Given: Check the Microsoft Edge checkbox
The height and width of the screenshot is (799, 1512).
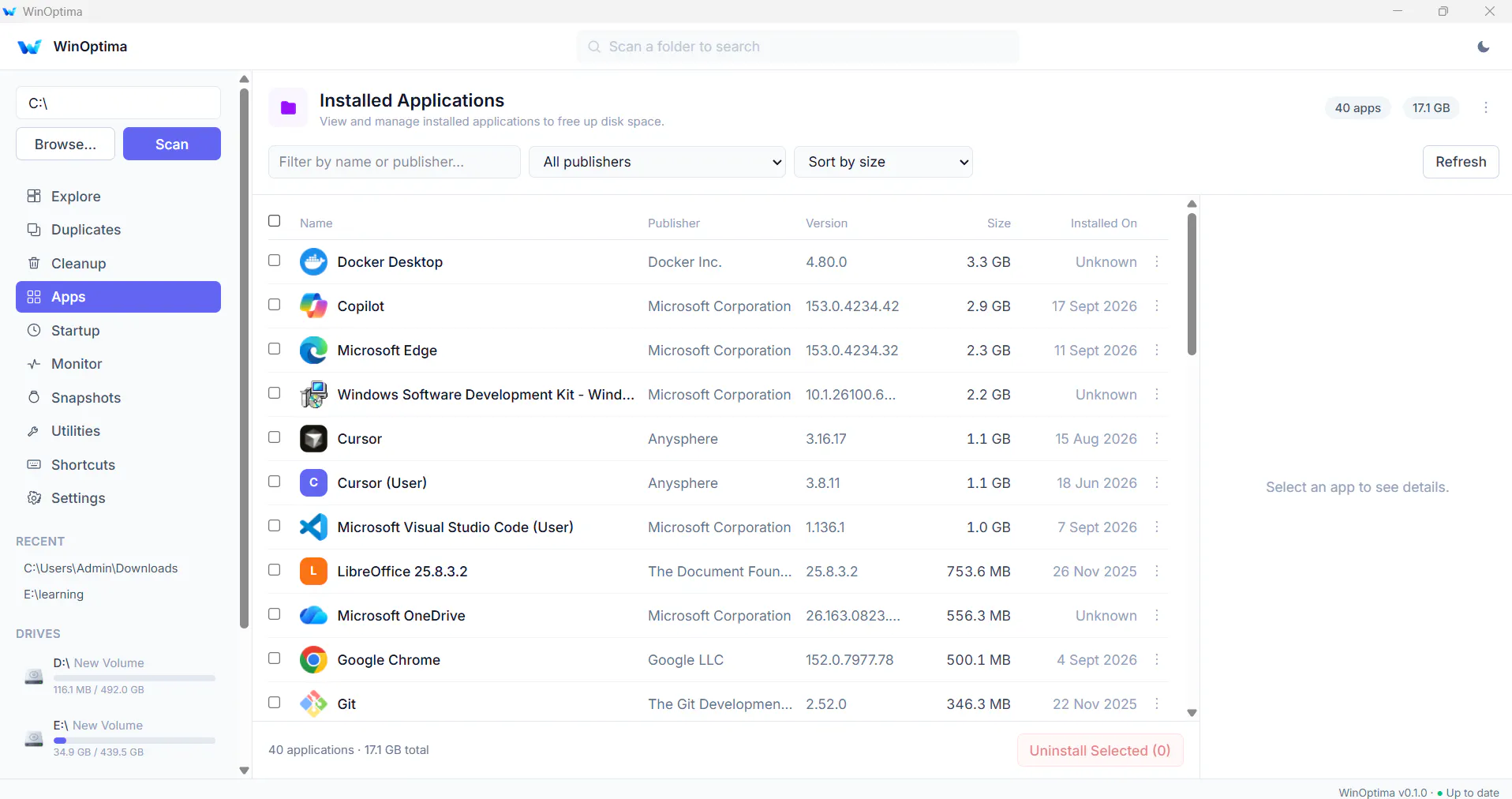Looking at the screenshot, I should pyautogui.click(x=275, y=349).
